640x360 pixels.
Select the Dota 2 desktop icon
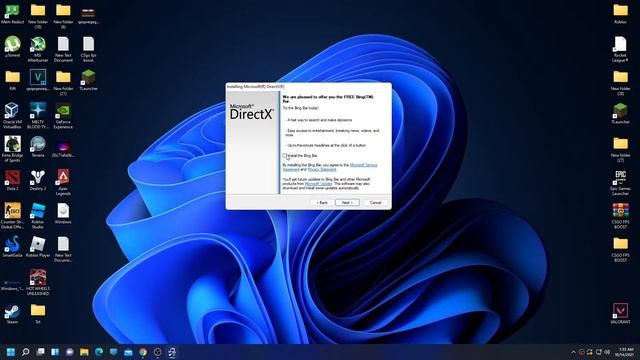pyautogui.click(x=12, y=180)
